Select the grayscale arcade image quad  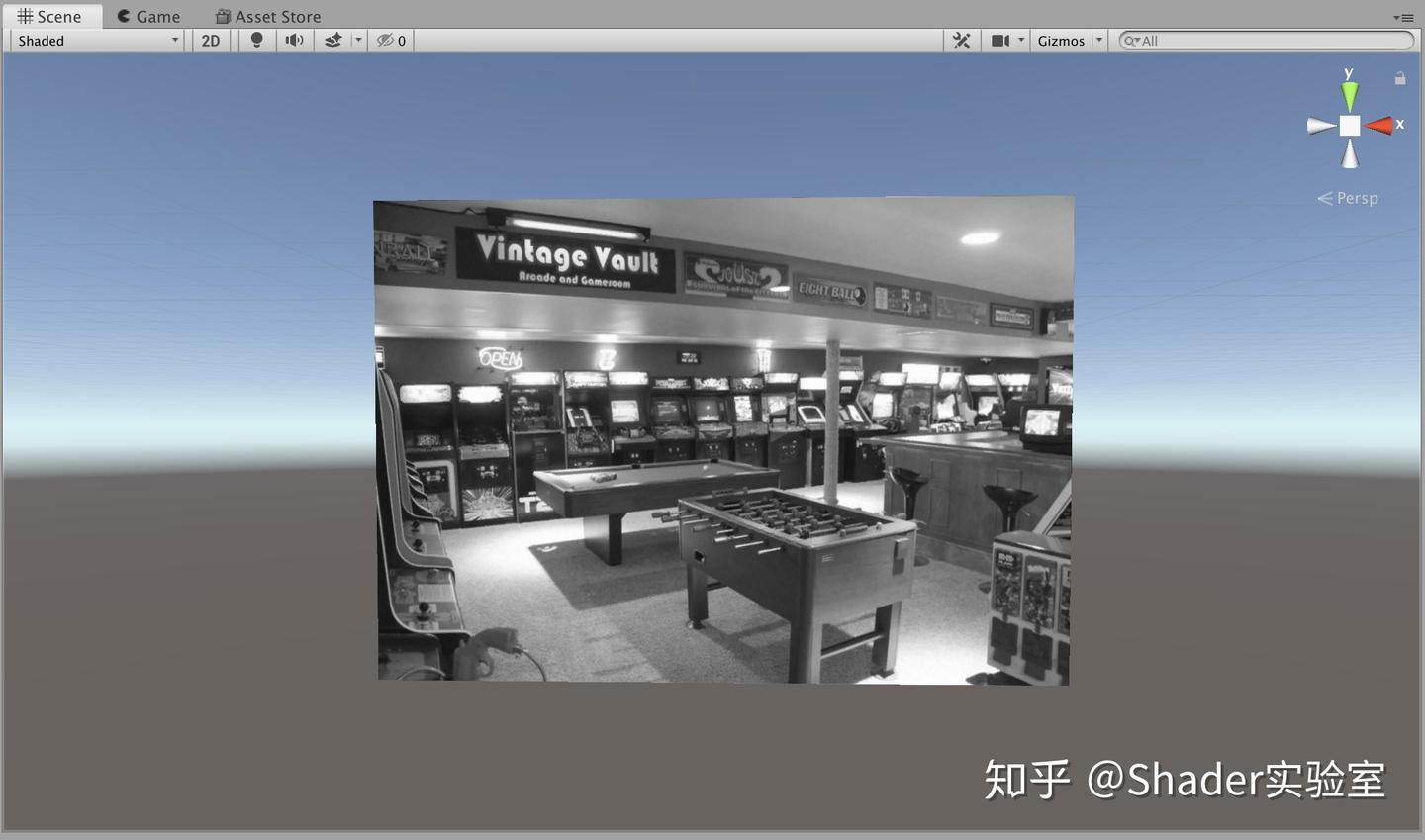pos(723,440)
